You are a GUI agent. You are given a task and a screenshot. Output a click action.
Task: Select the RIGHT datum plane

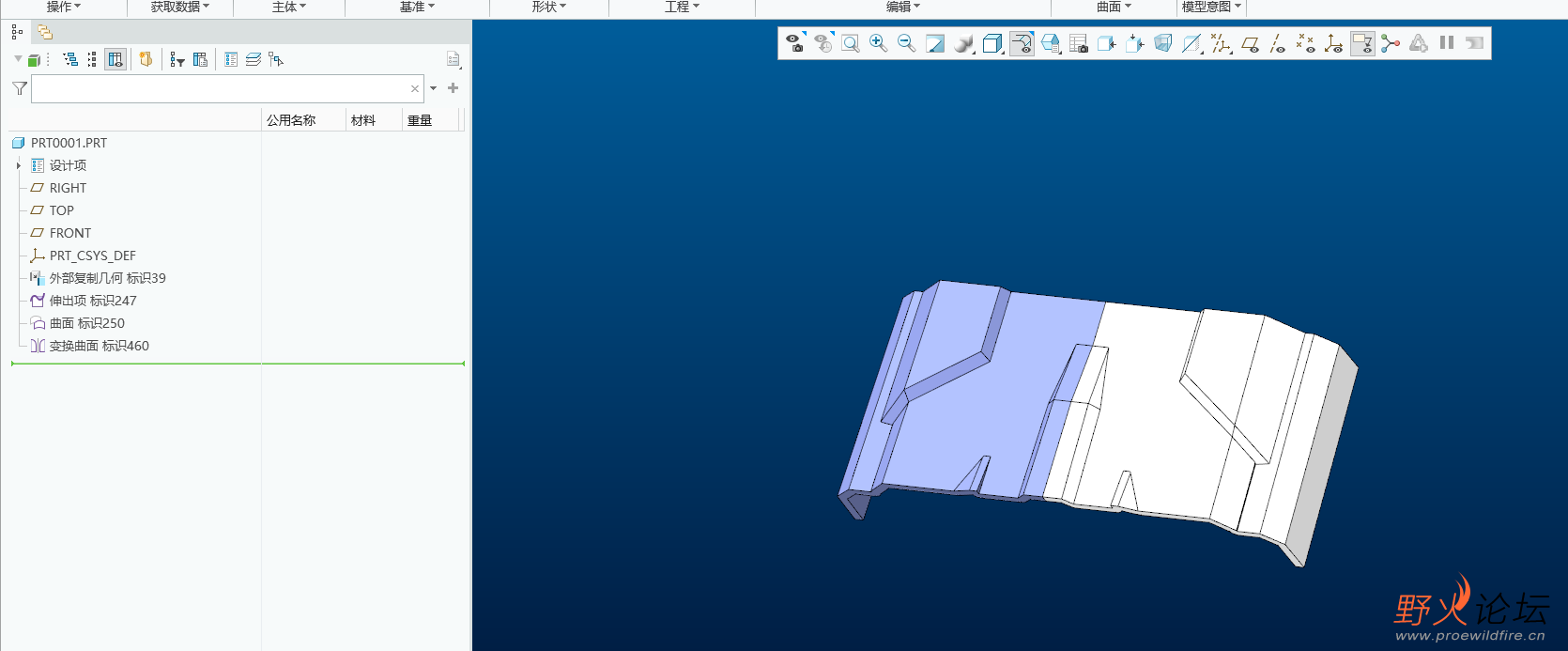point(68,188)
